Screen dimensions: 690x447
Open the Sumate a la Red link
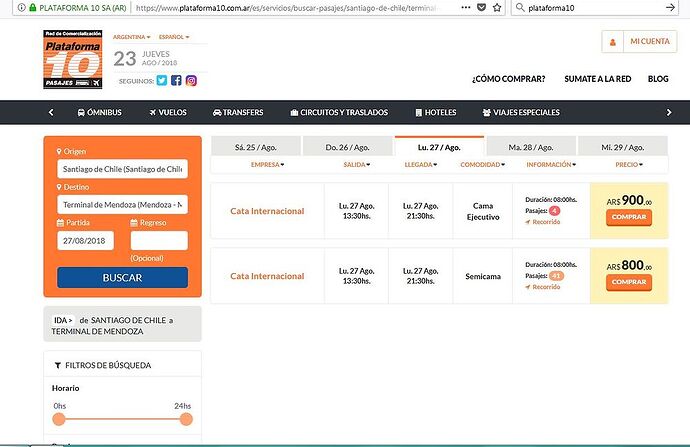point(598,79)
